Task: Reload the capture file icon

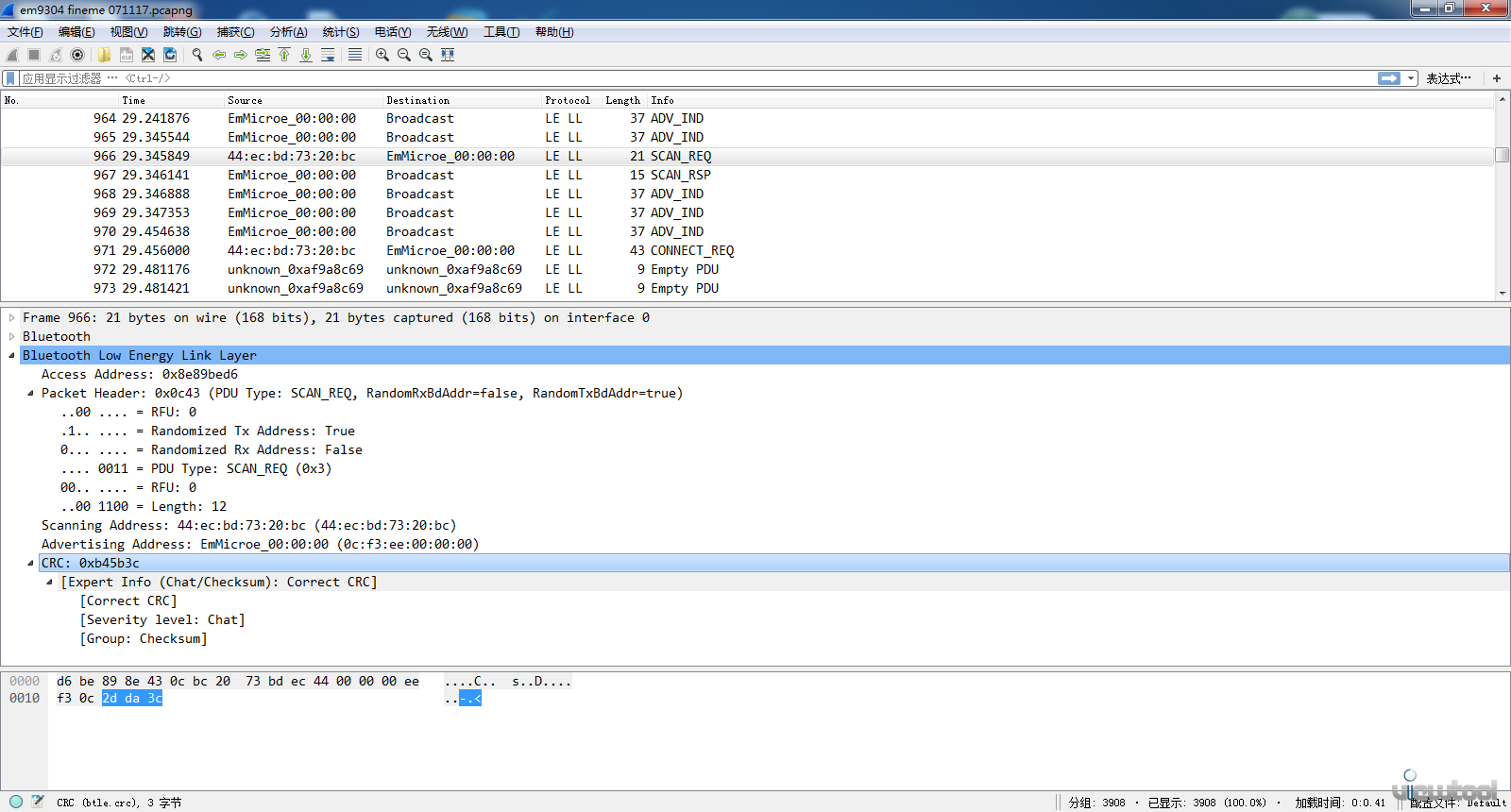Action: tap(170, 55)
